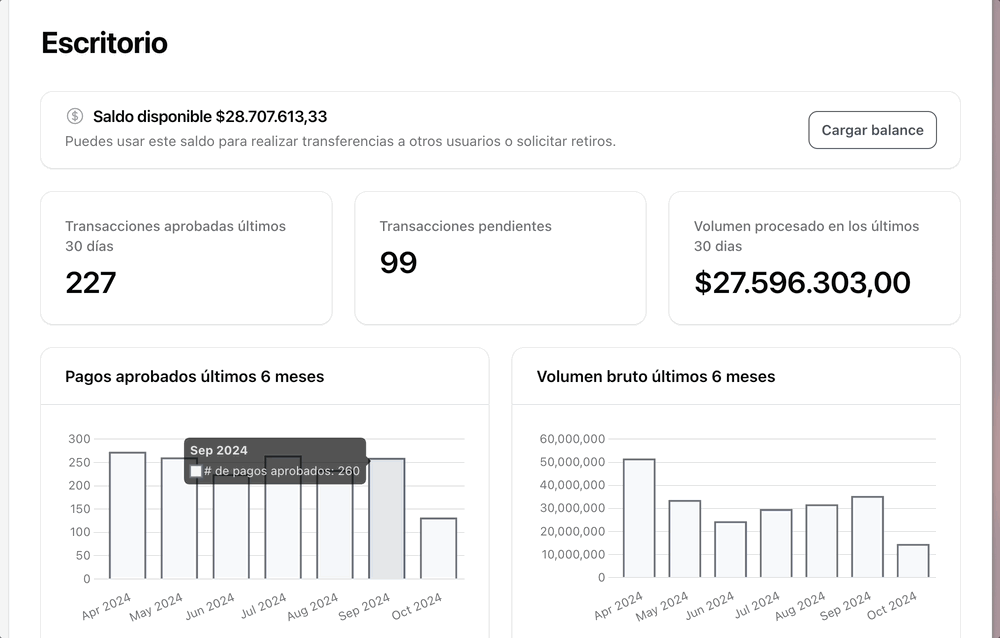Click the Jul 2024 bar in Volumen bruto
The height and width of the screenshot is (638, 1000).
tap(776, 543)
